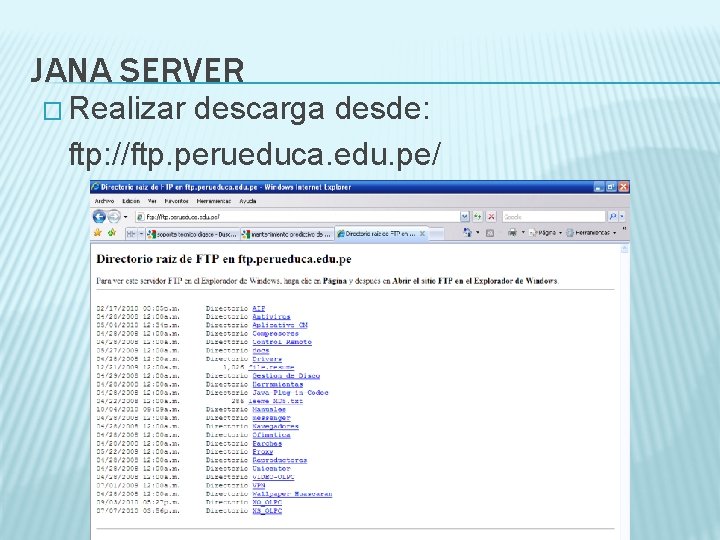Open the Archivo menu
Viewport: 720px width, 540px height.
click(x=104, y=201)
